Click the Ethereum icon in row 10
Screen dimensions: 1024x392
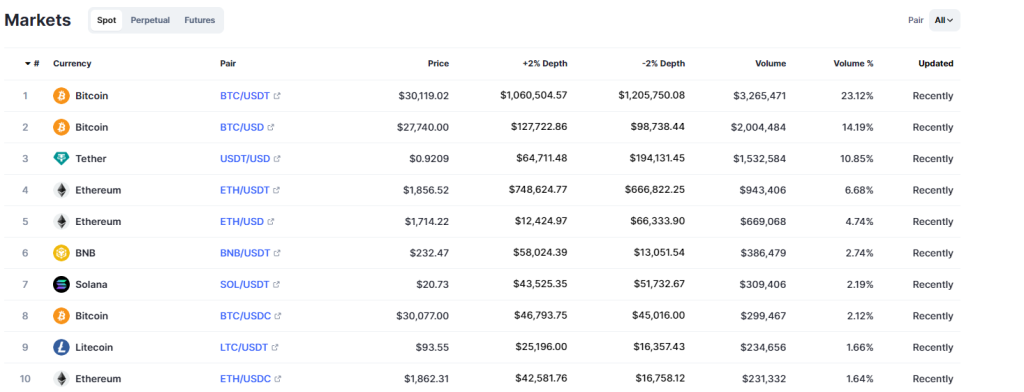pyautogui.click(x=61, y=379)
